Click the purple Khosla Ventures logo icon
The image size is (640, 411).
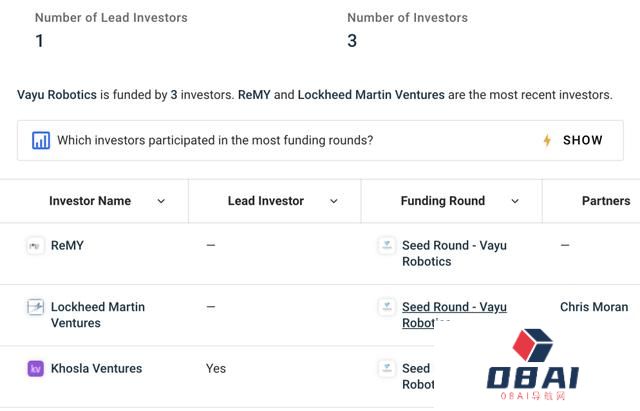coord(35,369)
